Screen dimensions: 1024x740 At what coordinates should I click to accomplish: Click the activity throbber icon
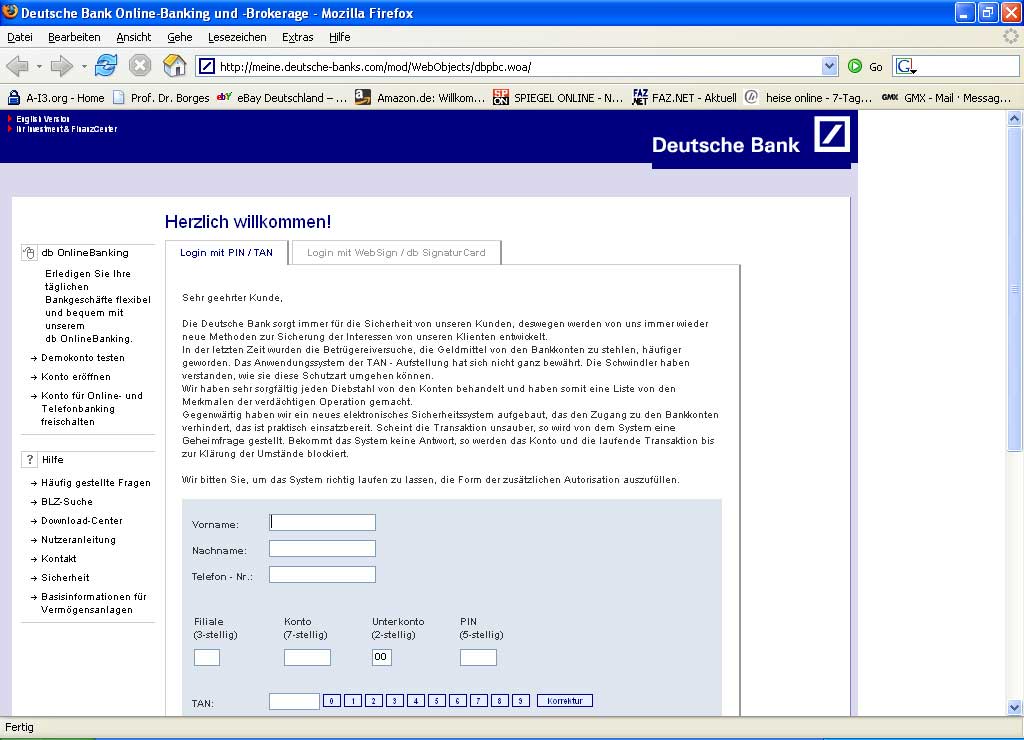[1010, 37]
